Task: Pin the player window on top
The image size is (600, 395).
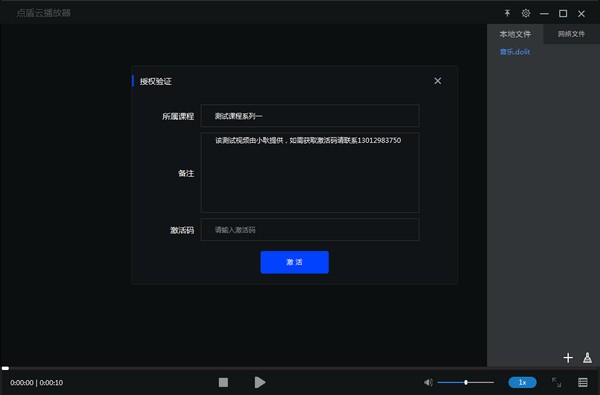Action: point(507,13)
